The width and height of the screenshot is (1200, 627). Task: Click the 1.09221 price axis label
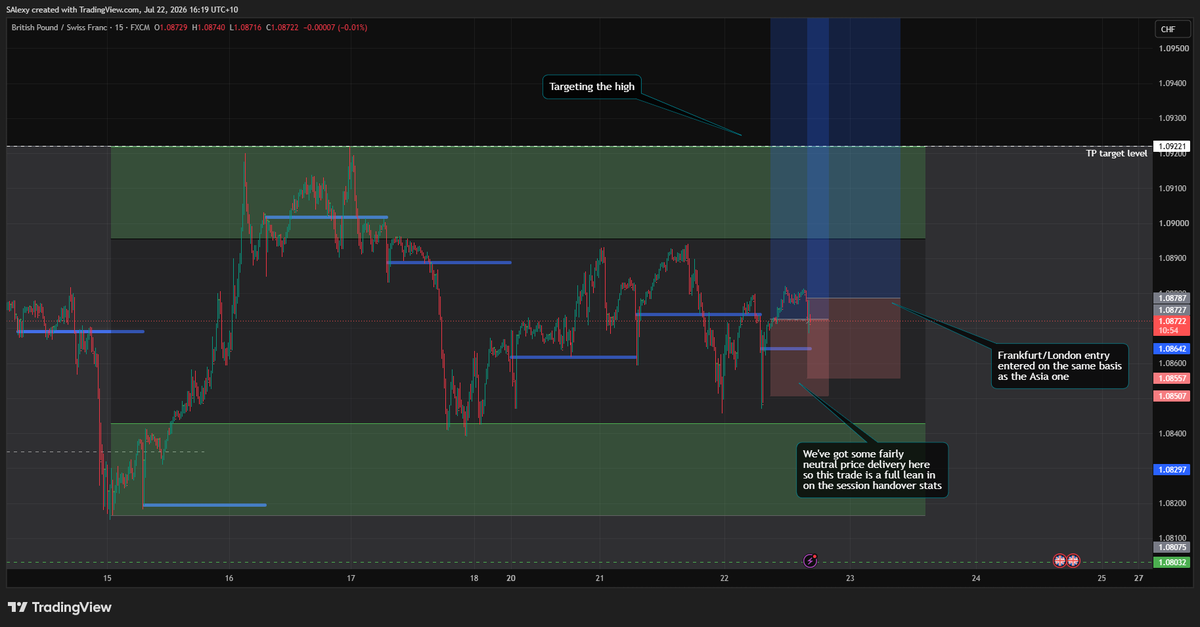pyautogui.click(x=1172, y=146)
